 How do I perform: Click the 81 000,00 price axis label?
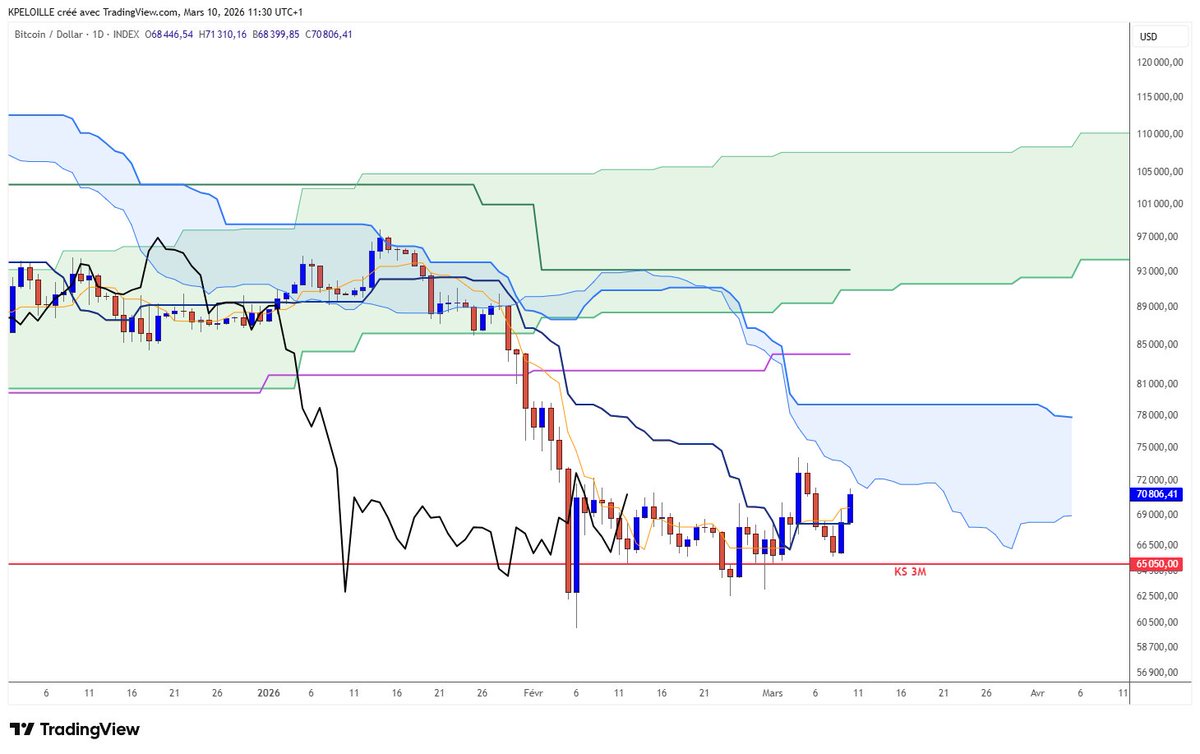click(x=1158, y=384)
